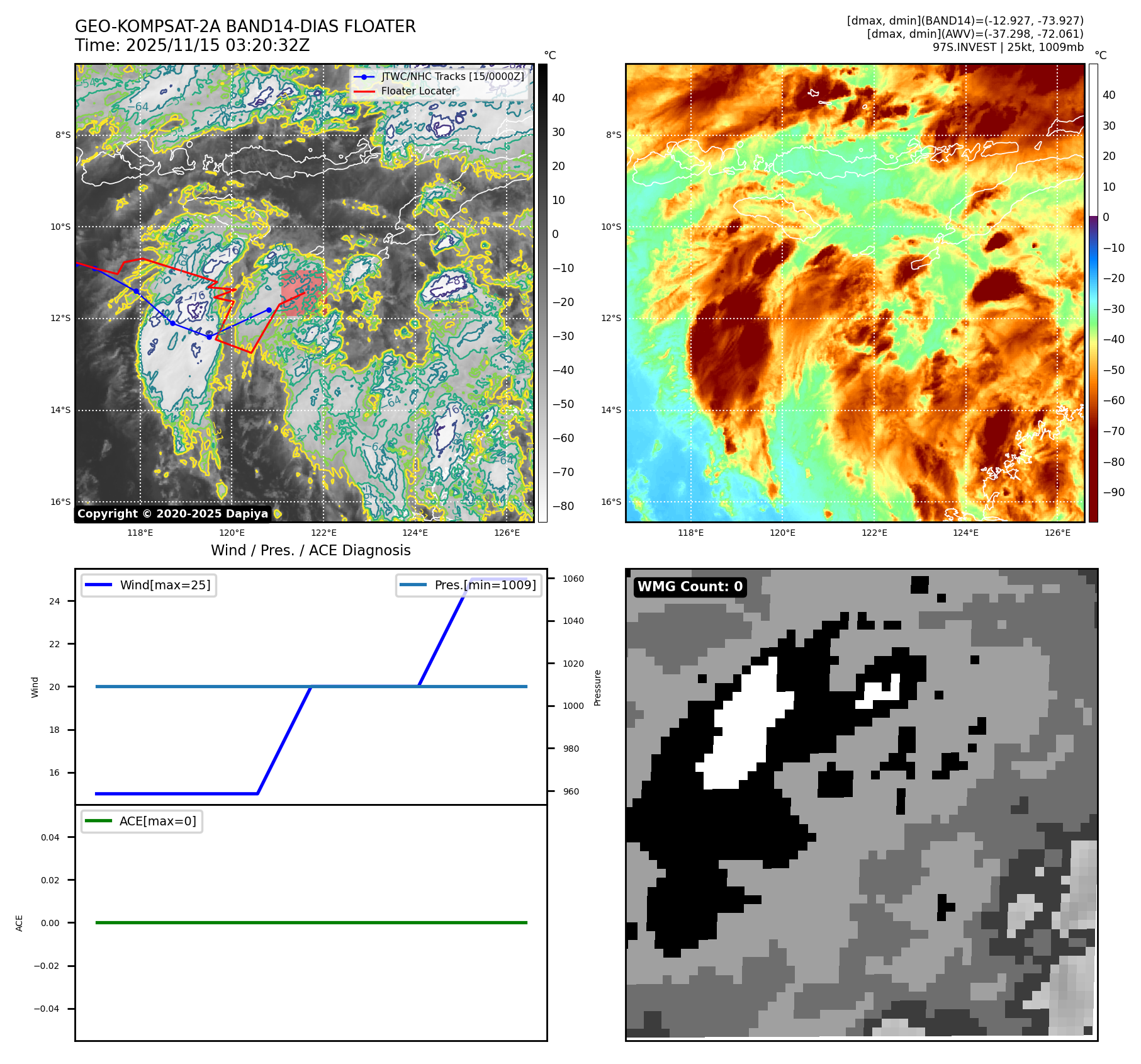Screen dimensions: 1141x1064
Task: Click the BAND14 dmax dmin text line
Action: click(x=965, y=21)
